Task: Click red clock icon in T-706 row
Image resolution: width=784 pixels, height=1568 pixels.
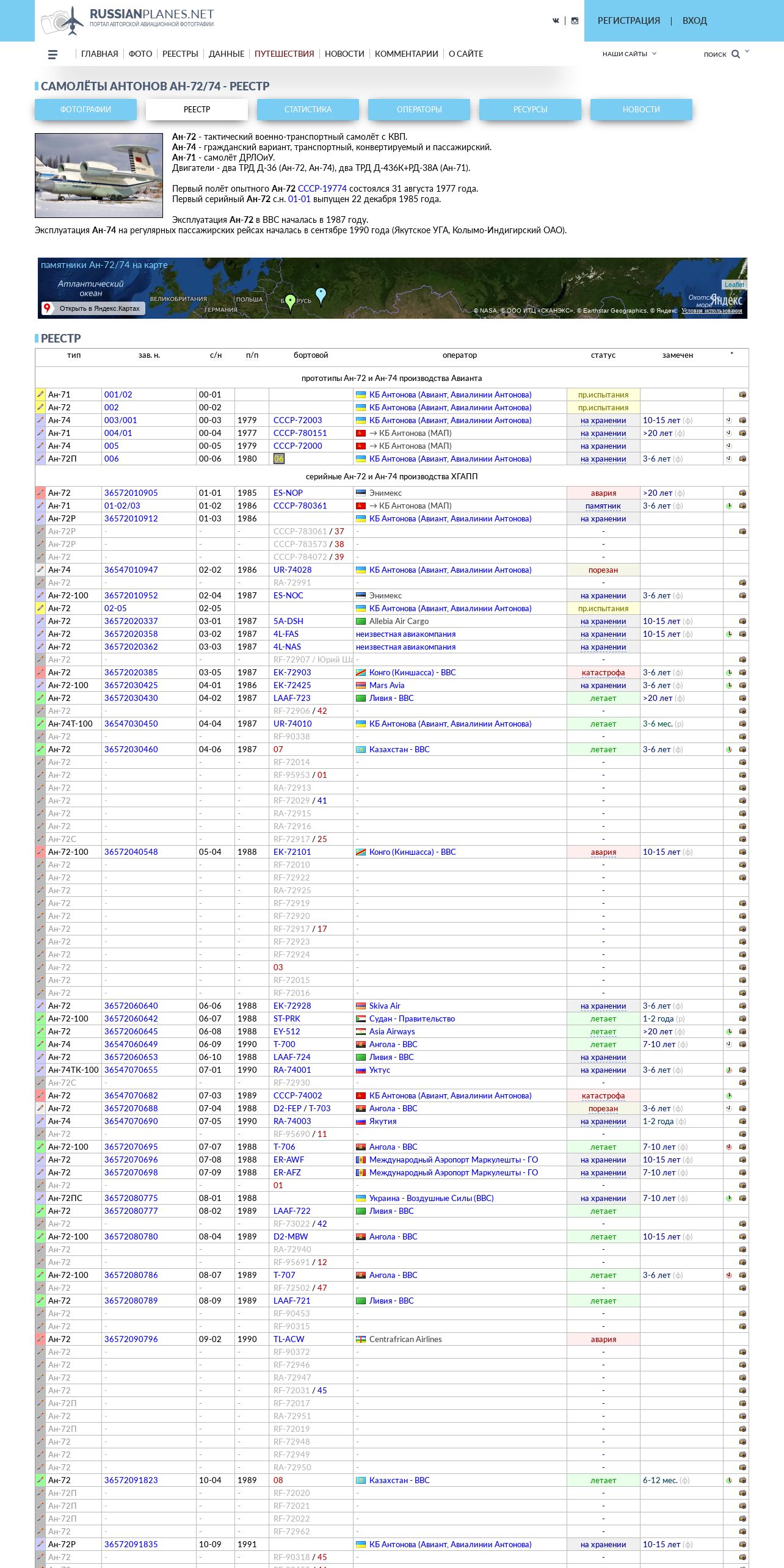Action: (728, 1147)
